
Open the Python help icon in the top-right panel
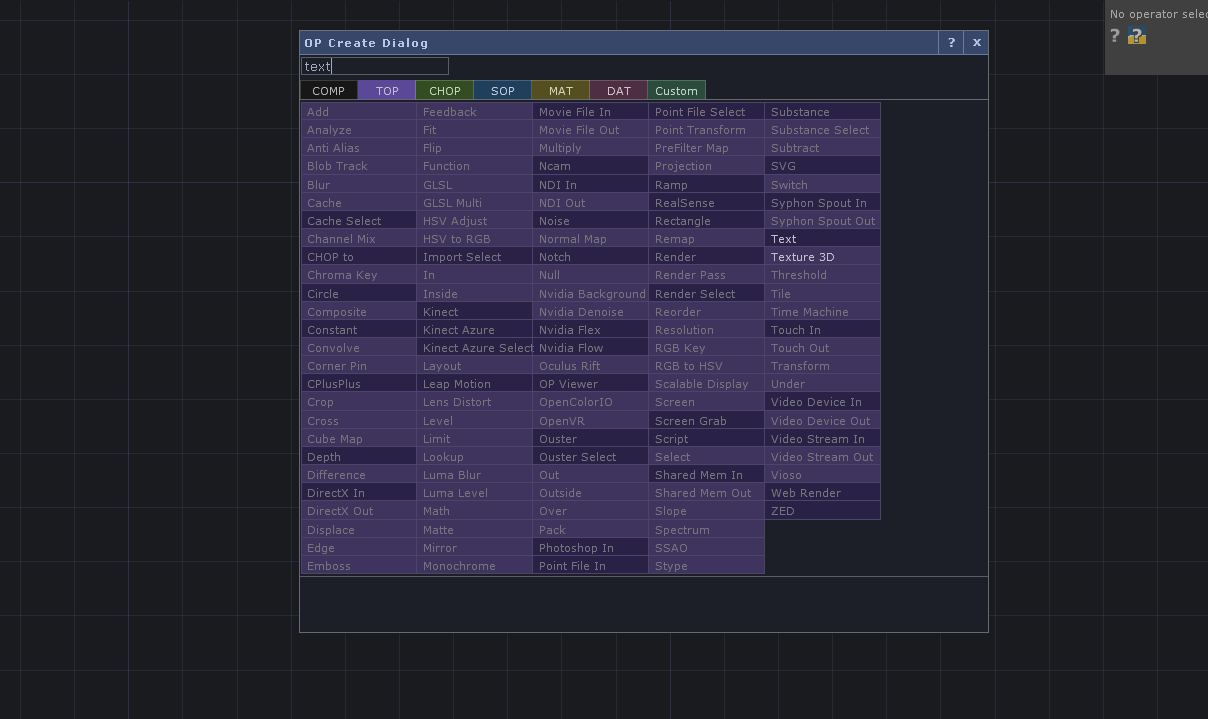pyautogui.click(x=1137, y=36)
